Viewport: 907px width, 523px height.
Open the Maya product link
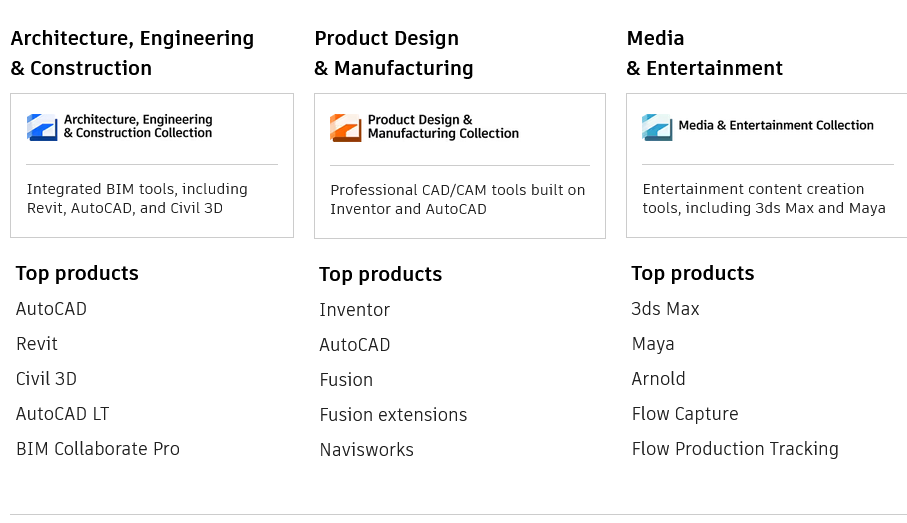(x=653, y=344)
